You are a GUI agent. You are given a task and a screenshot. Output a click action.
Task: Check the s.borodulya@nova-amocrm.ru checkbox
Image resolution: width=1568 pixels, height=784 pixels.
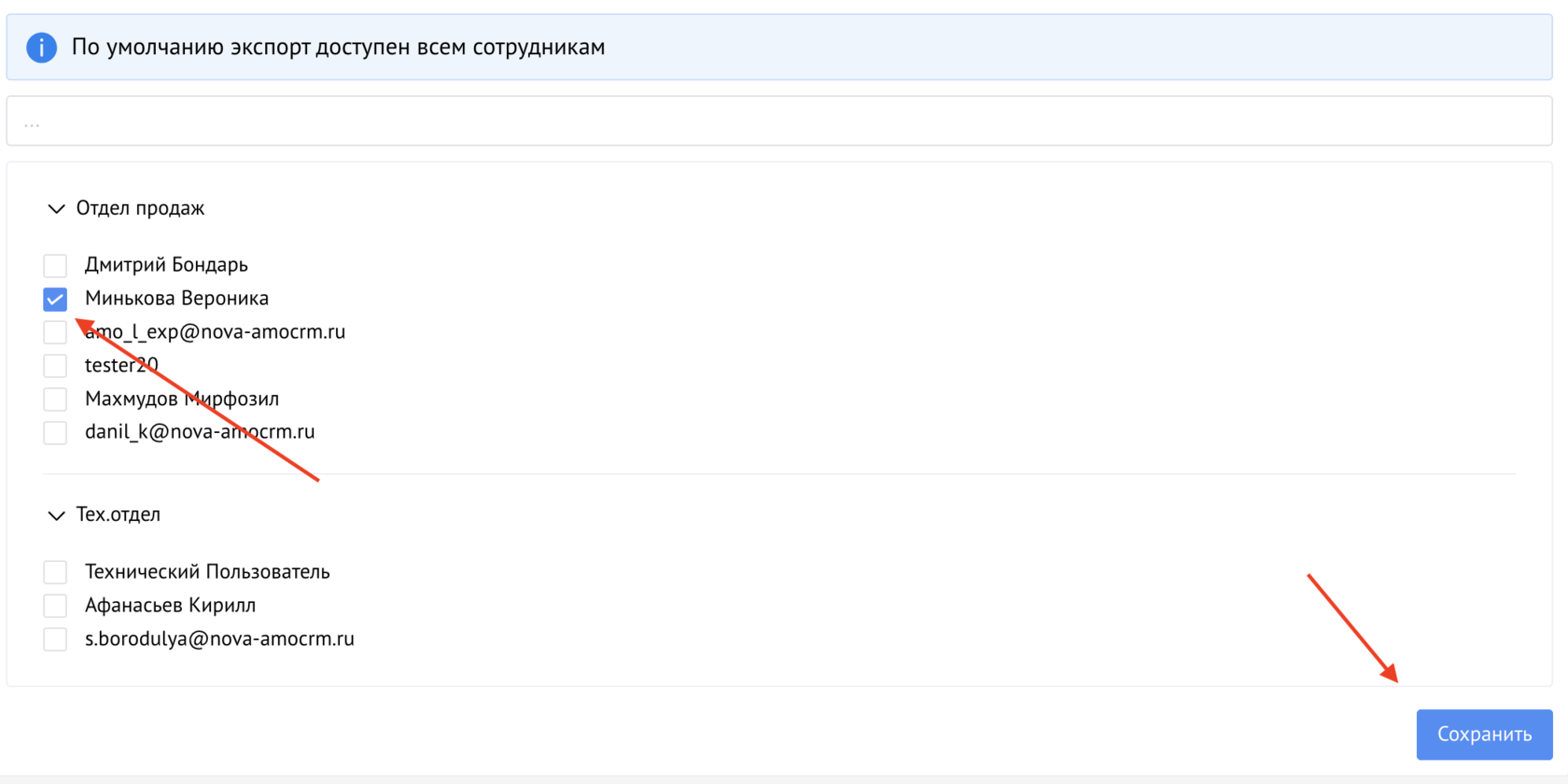click(55, 639)
